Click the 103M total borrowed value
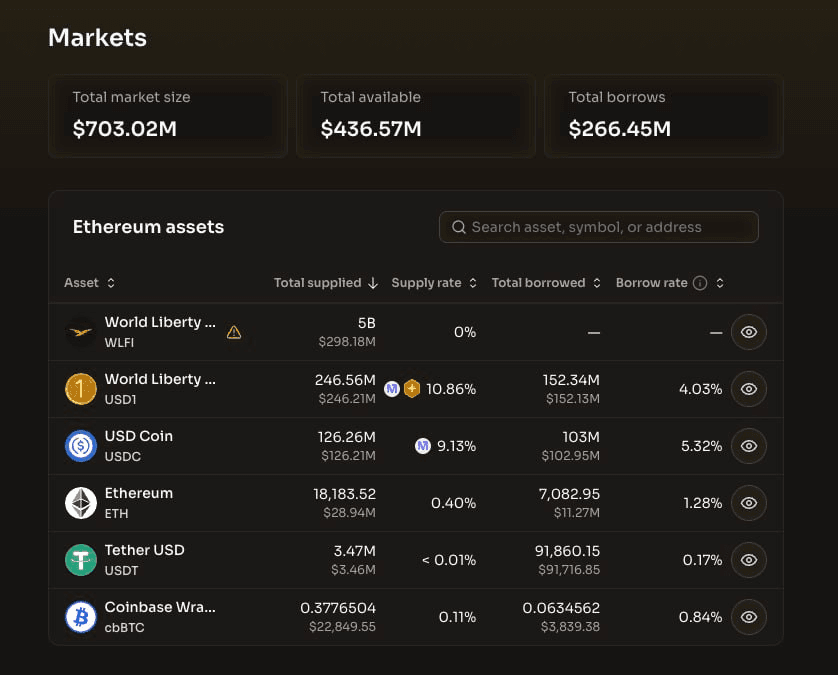This screenshot has height=675, width=838. (x=581, y=437)
